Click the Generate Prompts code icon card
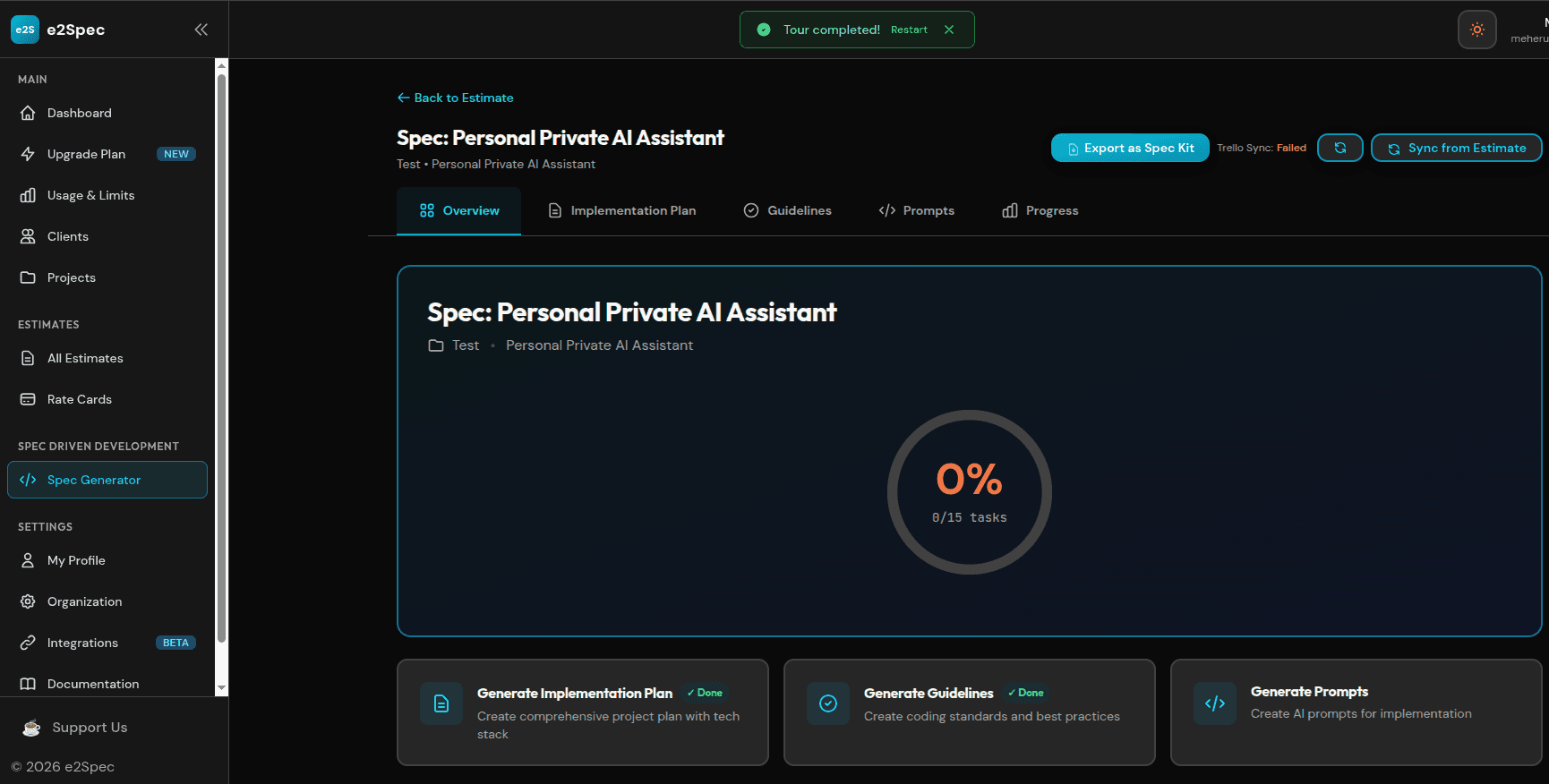The width and height of the screenshot is (1549, 784). tap(1356, 712)
